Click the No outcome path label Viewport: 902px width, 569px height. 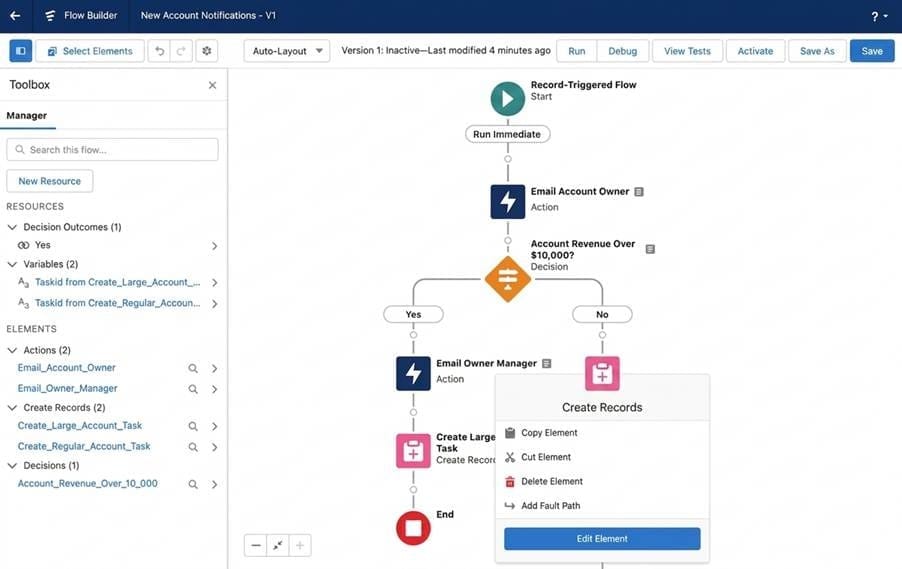coord(602,314)
